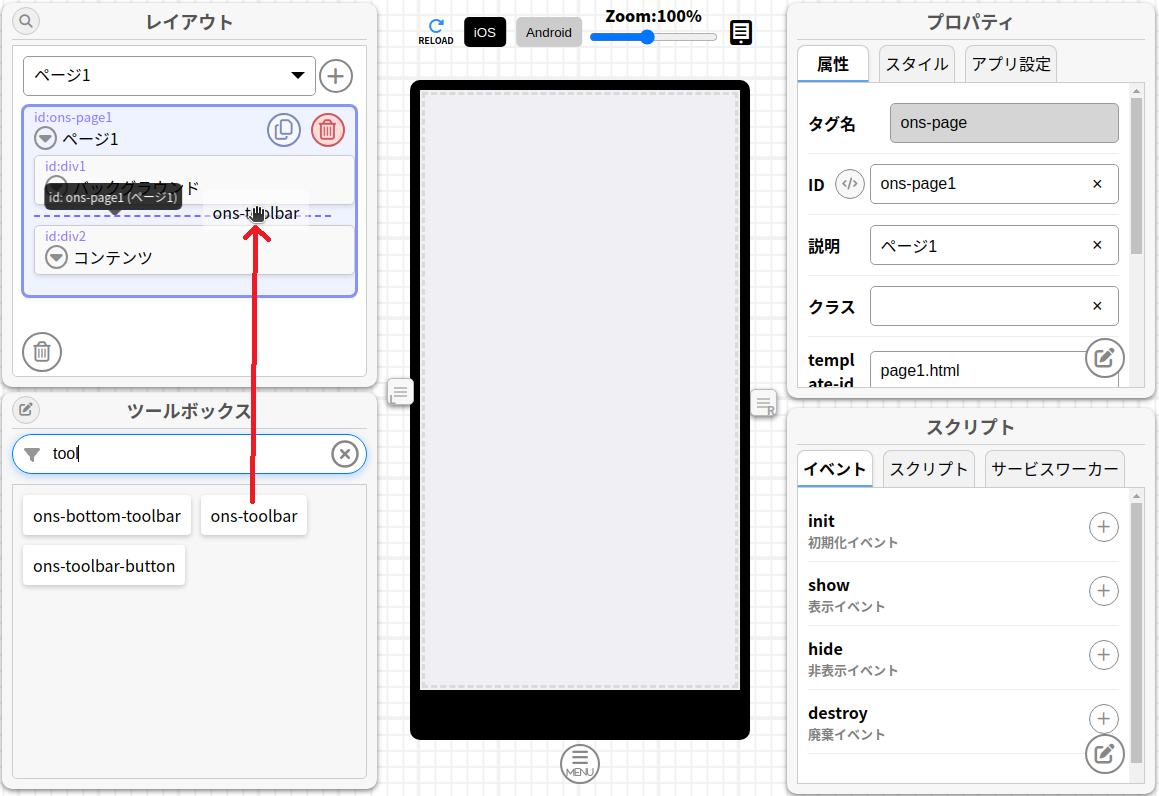Clear the toolbox filter text

click(344, 454)
